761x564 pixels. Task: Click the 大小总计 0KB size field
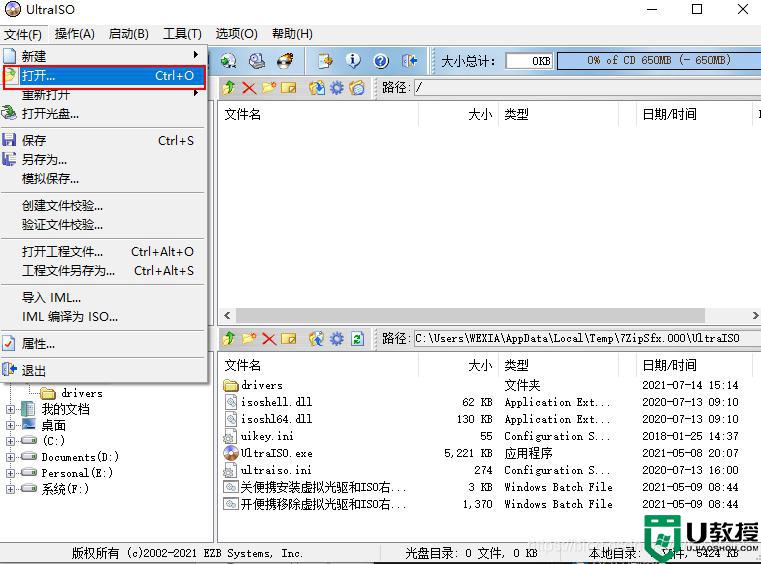[529, 61]
